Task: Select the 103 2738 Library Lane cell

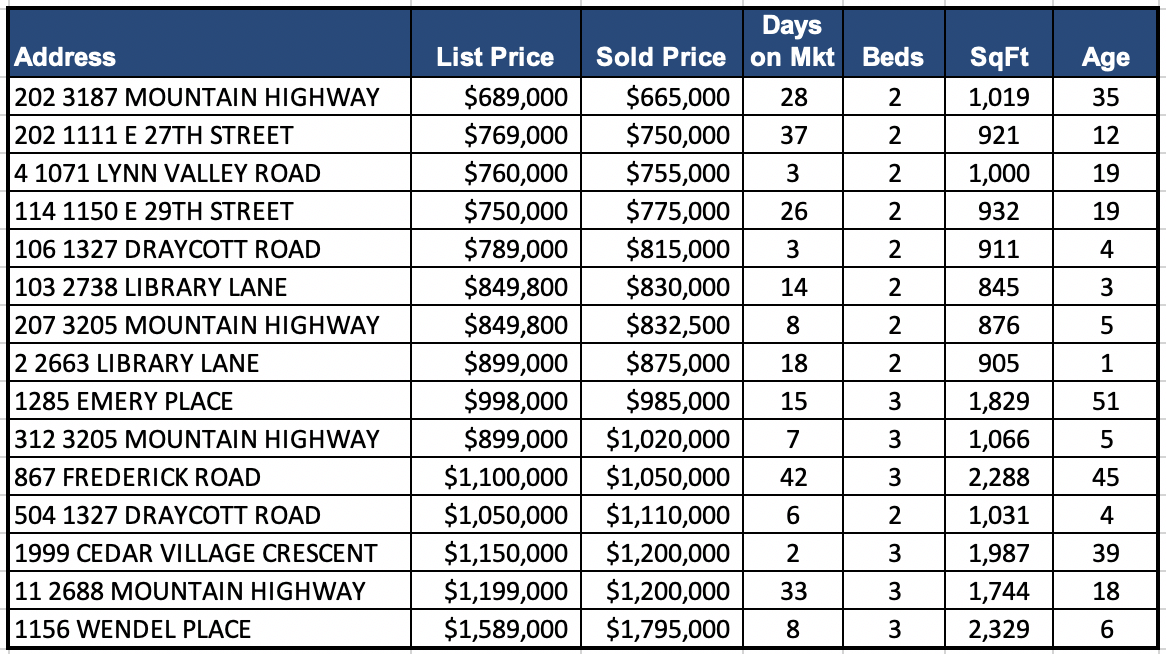Action: tap(151, 287)
